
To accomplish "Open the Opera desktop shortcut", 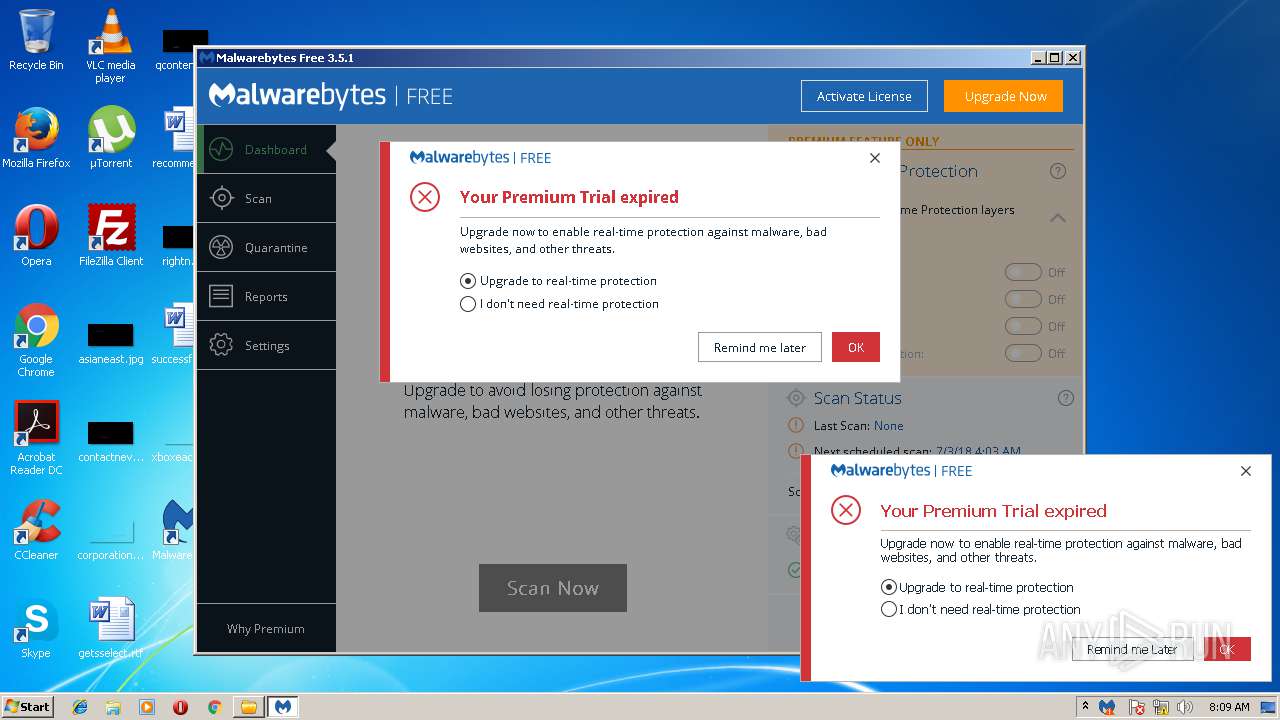I will (x=36, y=236).
